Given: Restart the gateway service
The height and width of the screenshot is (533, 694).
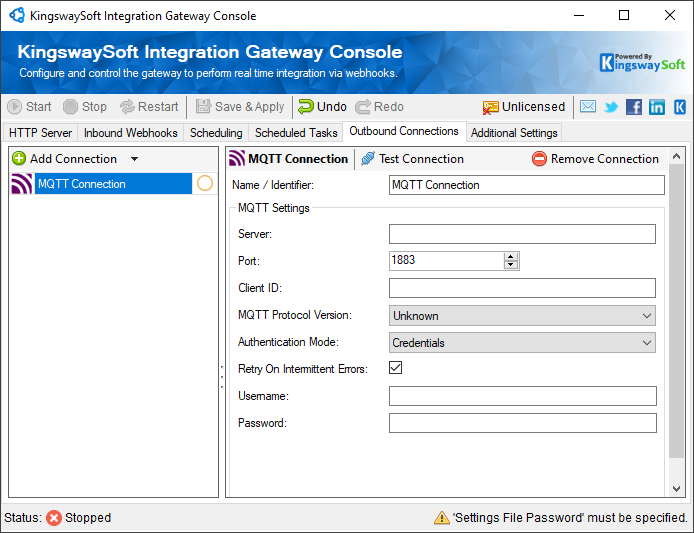Looking at the screenshot, I should (149, 107).
